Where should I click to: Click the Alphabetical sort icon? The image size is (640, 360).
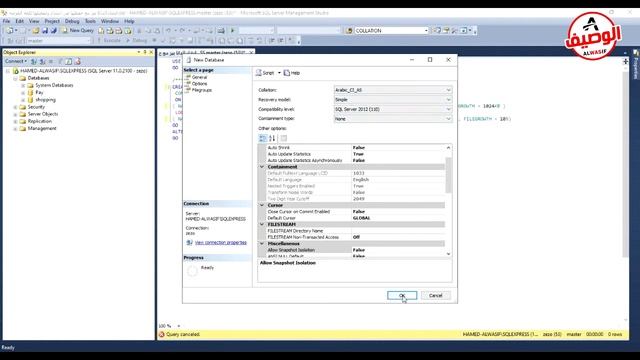click(x=272, y=138)
